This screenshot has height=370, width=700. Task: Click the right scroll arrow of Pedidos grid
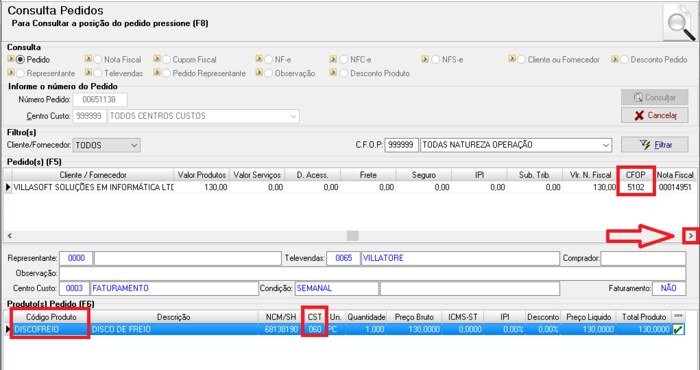point(691,236)
